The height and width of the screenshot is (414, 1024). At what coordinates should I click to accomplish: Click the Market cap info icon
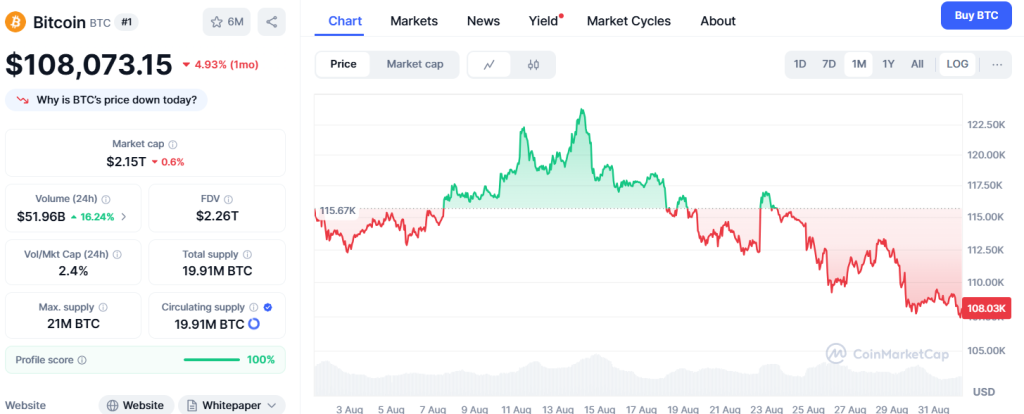(x=173, y=145)
